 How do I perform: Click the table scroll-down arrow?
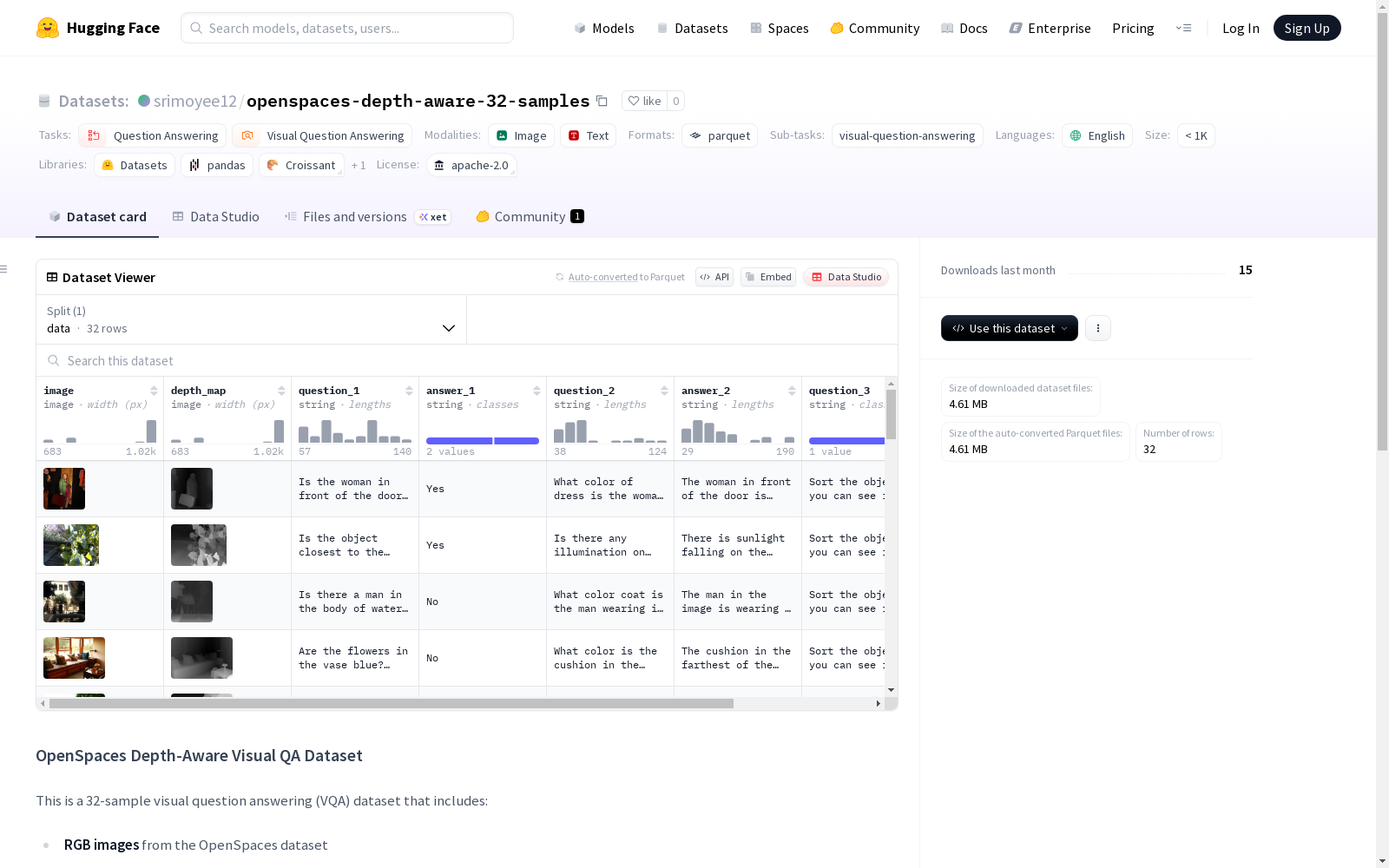click(891, 690)
